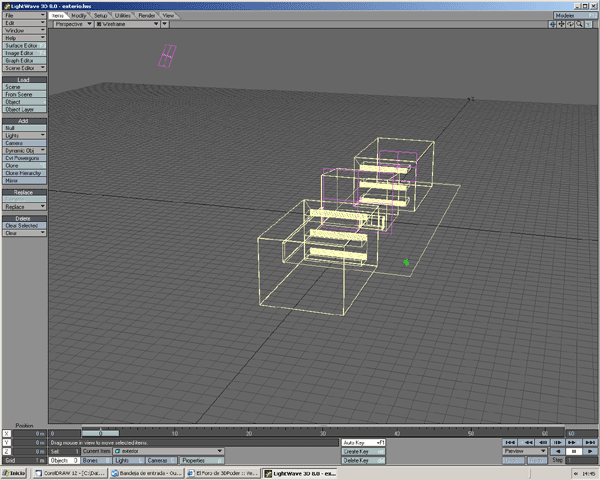Click frame 30 on the timeline

pos(323,433)
